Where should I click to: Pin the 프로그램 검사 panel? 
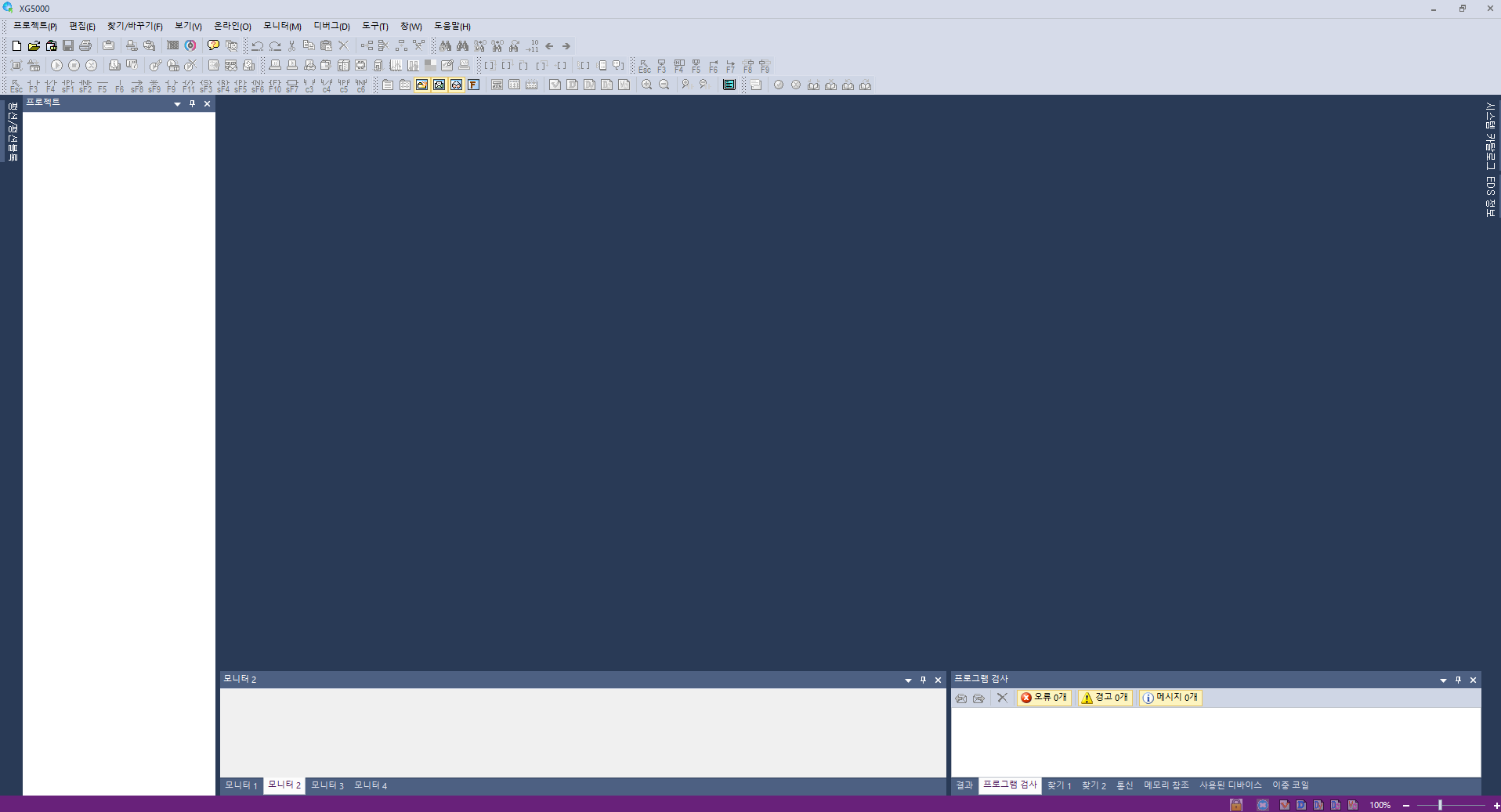[x=1458, y=680]
